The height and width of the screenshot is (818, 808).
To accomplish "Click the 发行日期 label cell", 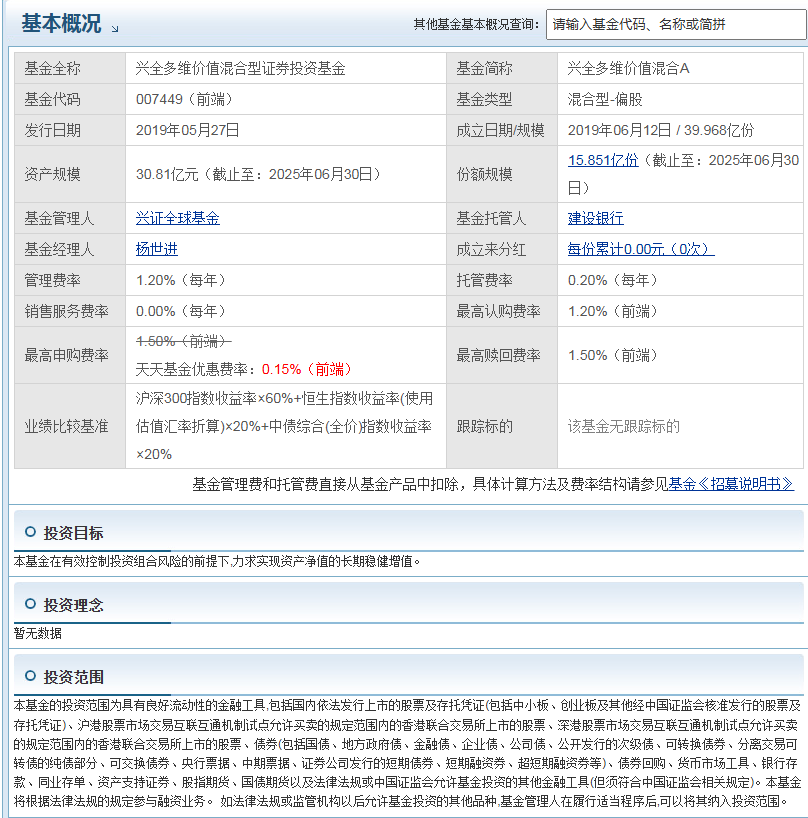I will [x=70, y=130].
